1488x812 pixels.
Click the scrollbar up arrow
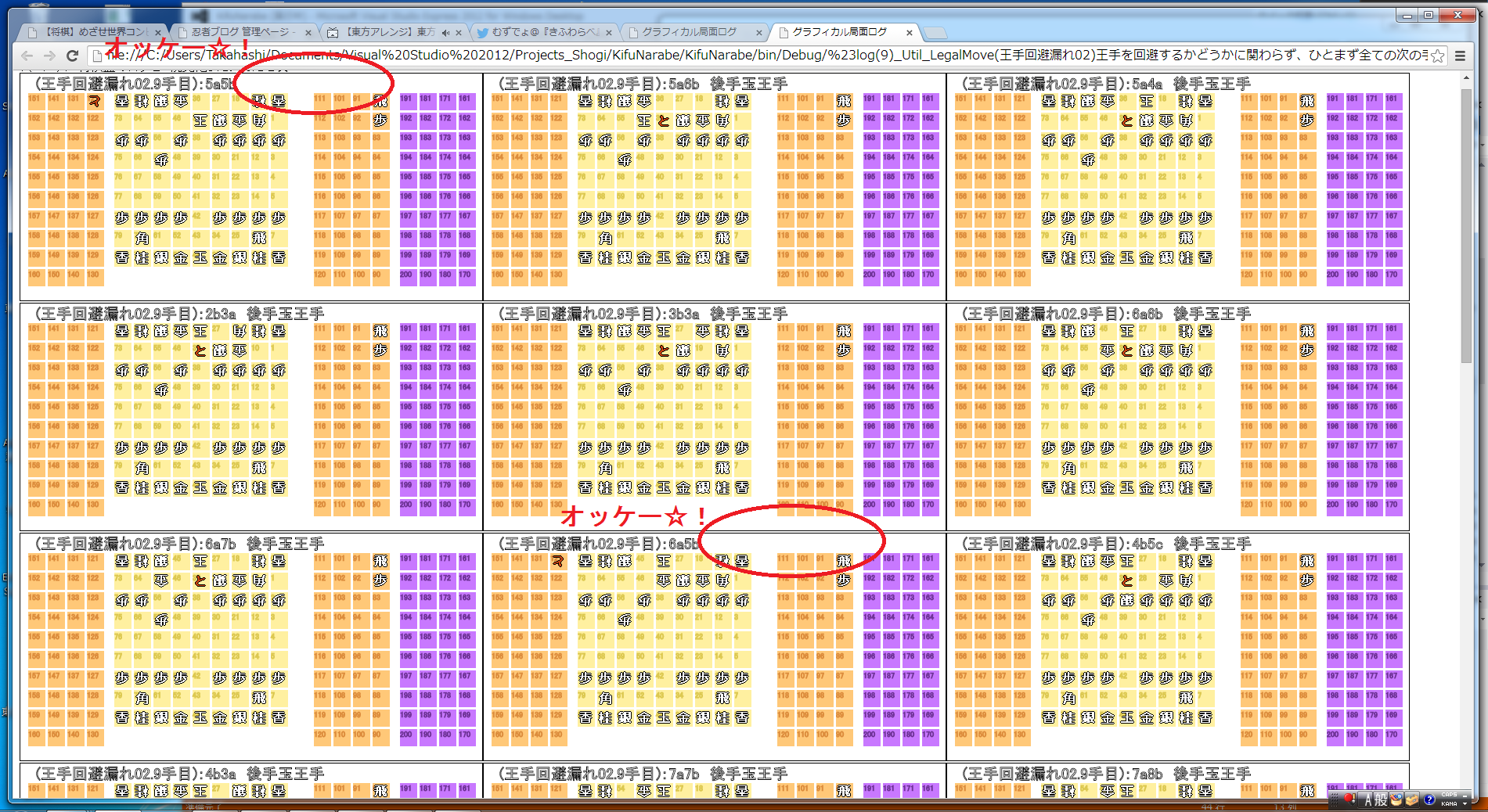(1465, 78)
